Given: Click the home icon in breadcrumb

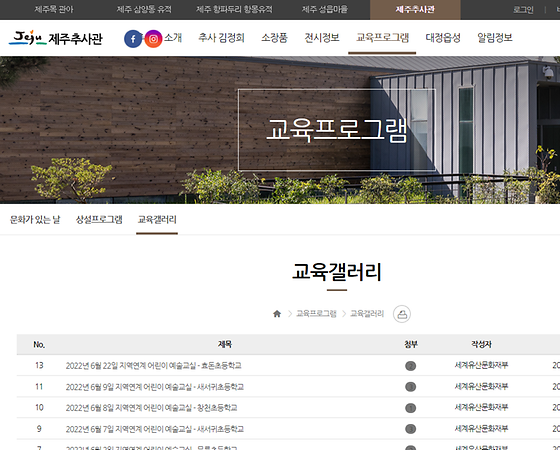Looking at the screenshot, I should 277,314.
